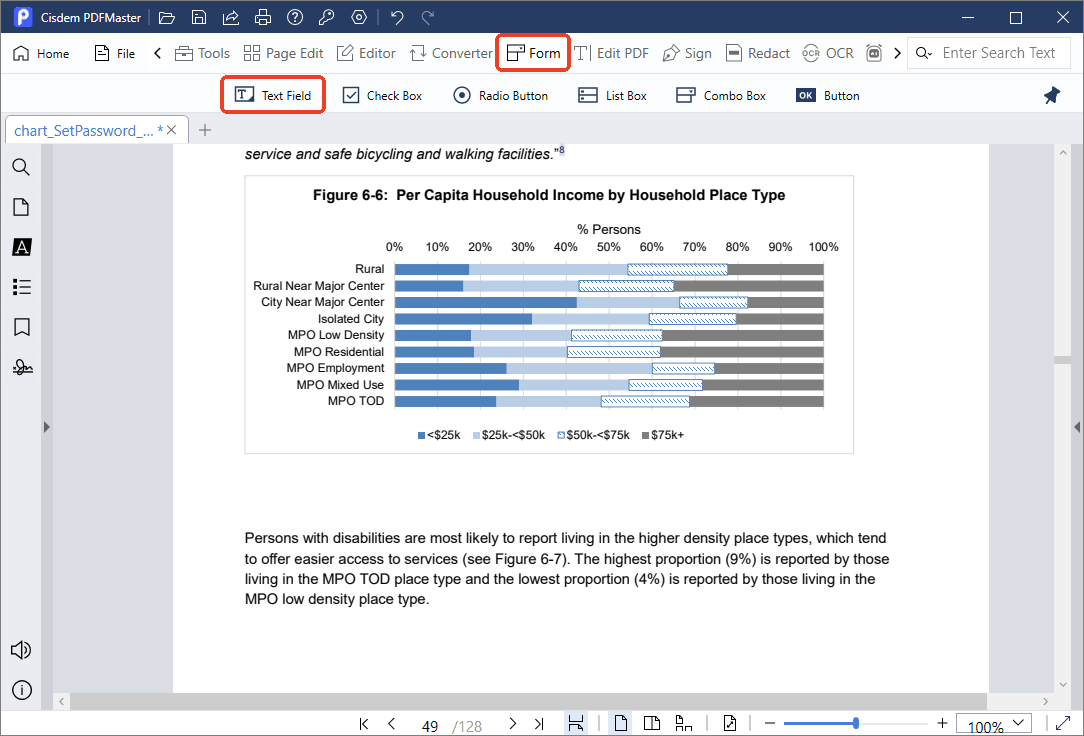Click the page number 49 field

[430, 726]
